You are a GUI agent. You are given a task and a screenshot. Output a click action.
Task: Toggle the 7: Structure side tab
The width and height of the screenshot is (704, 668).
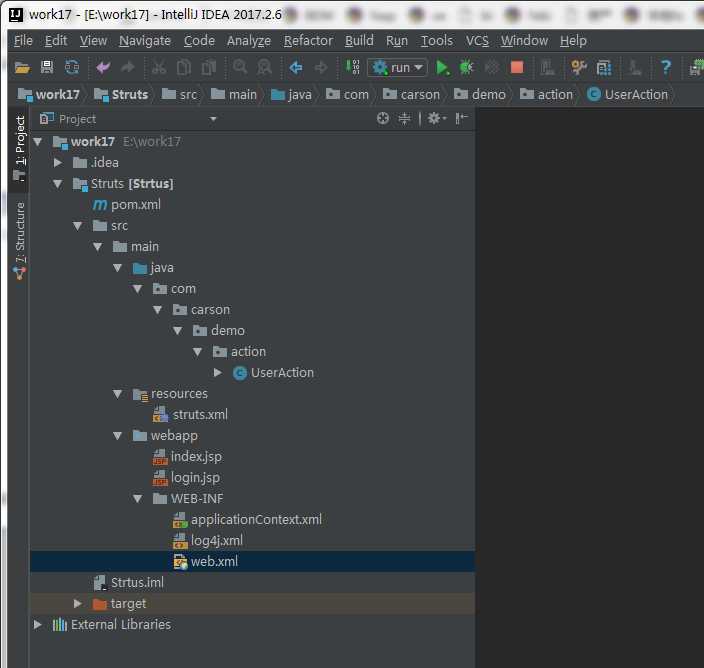point(19,241)
